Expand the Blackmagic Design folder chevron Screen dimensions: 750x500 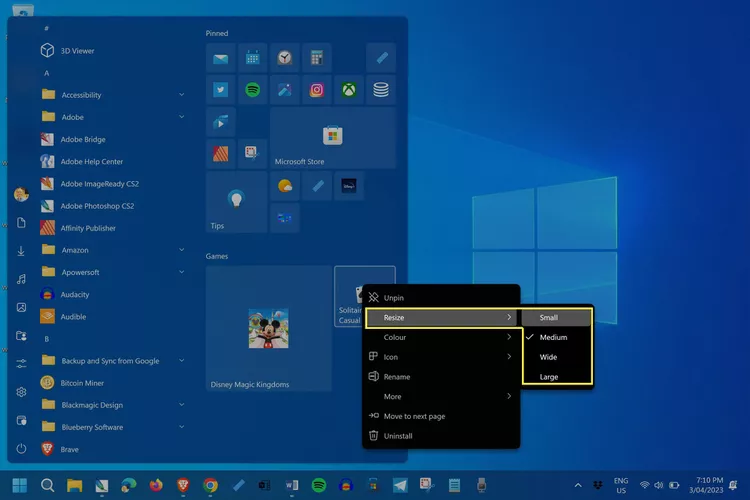tap(182, 405)
